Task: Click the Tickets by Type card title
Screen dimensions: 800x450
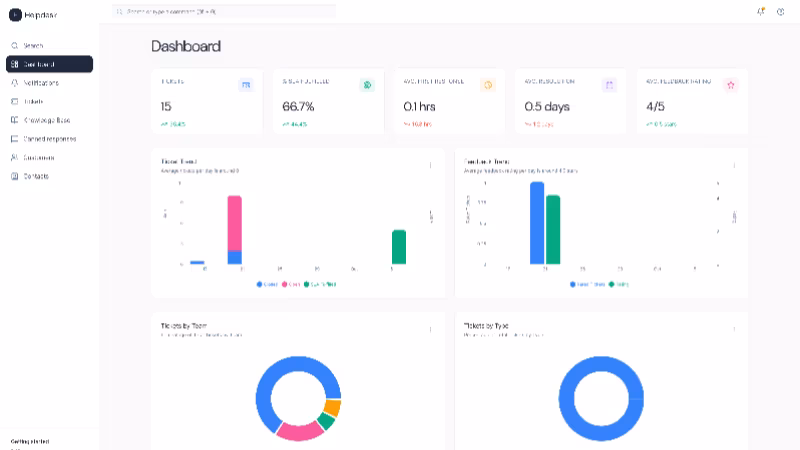Action: pos(486,326)
